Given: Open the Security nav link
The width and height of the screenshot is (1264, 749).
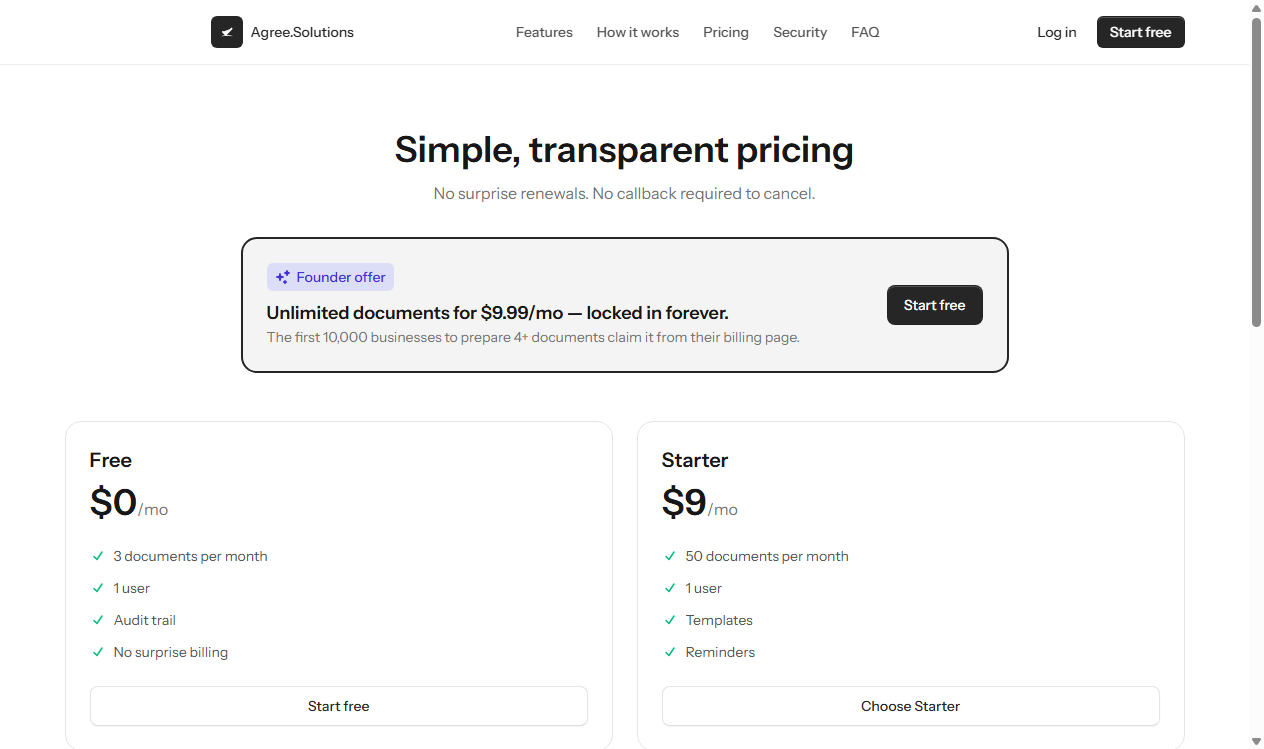Looking at the screenshot, I should point(800,32).
